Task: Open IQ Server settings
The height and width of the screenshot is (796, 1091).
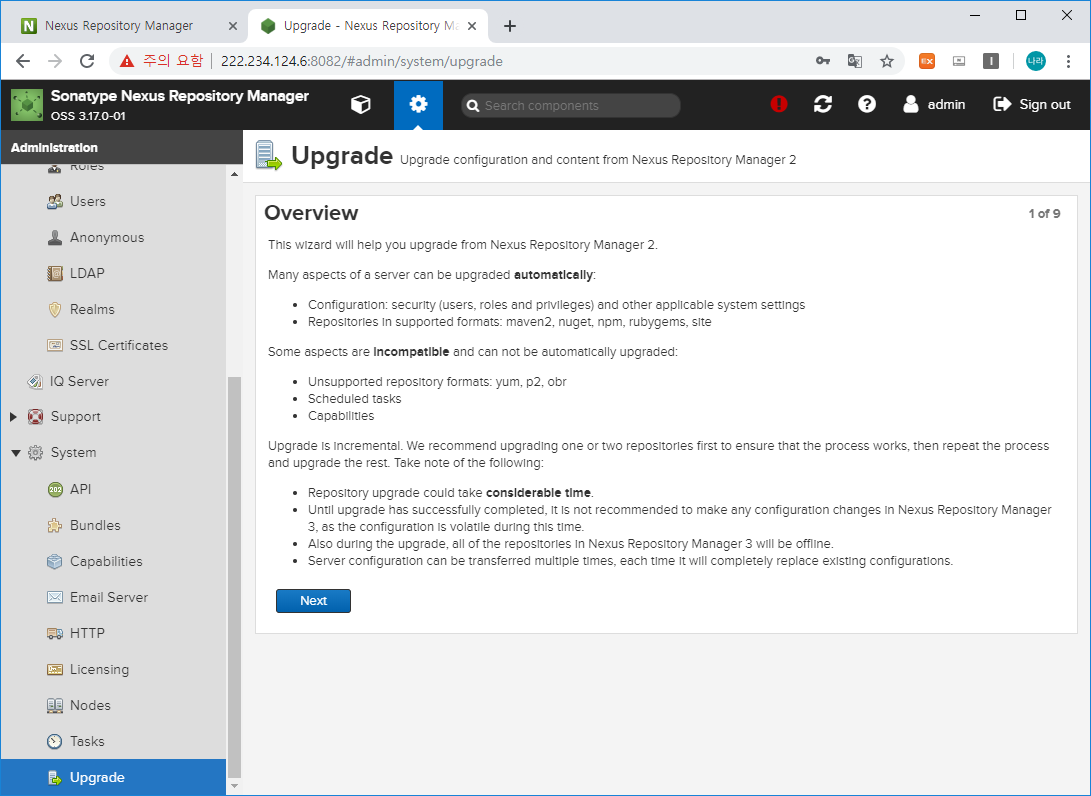Action: click(x=79, y=381)
